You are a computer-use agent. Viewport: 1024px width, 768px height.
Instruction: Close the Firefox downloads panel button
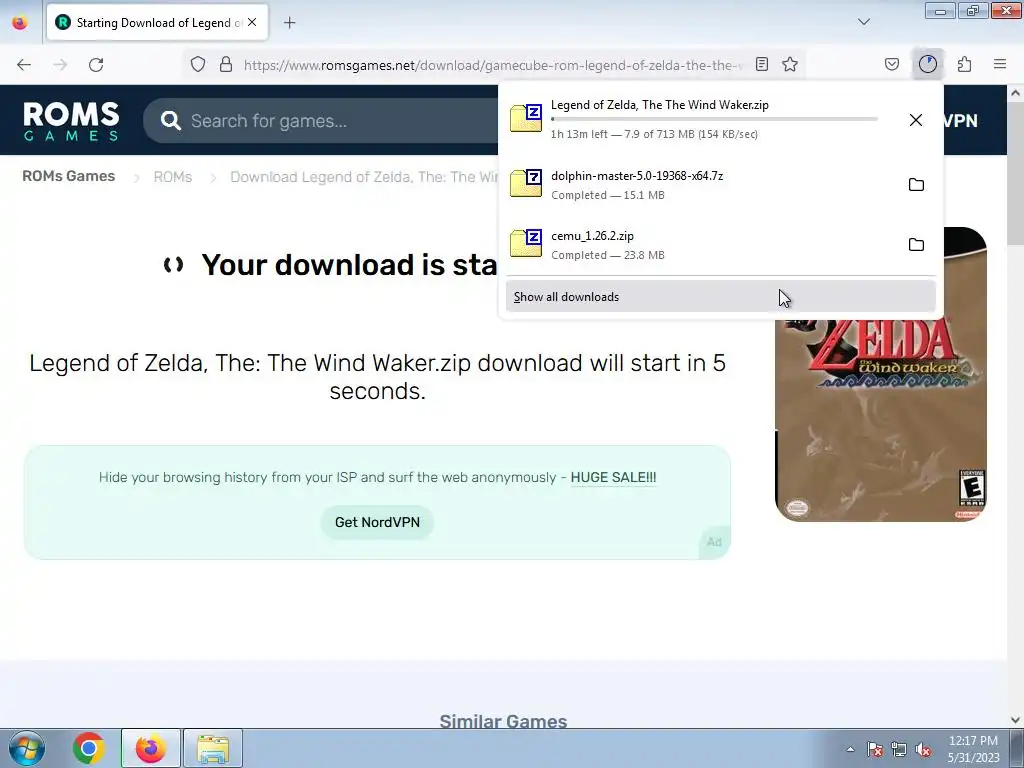pyautogui.click(x=928, y=64)
